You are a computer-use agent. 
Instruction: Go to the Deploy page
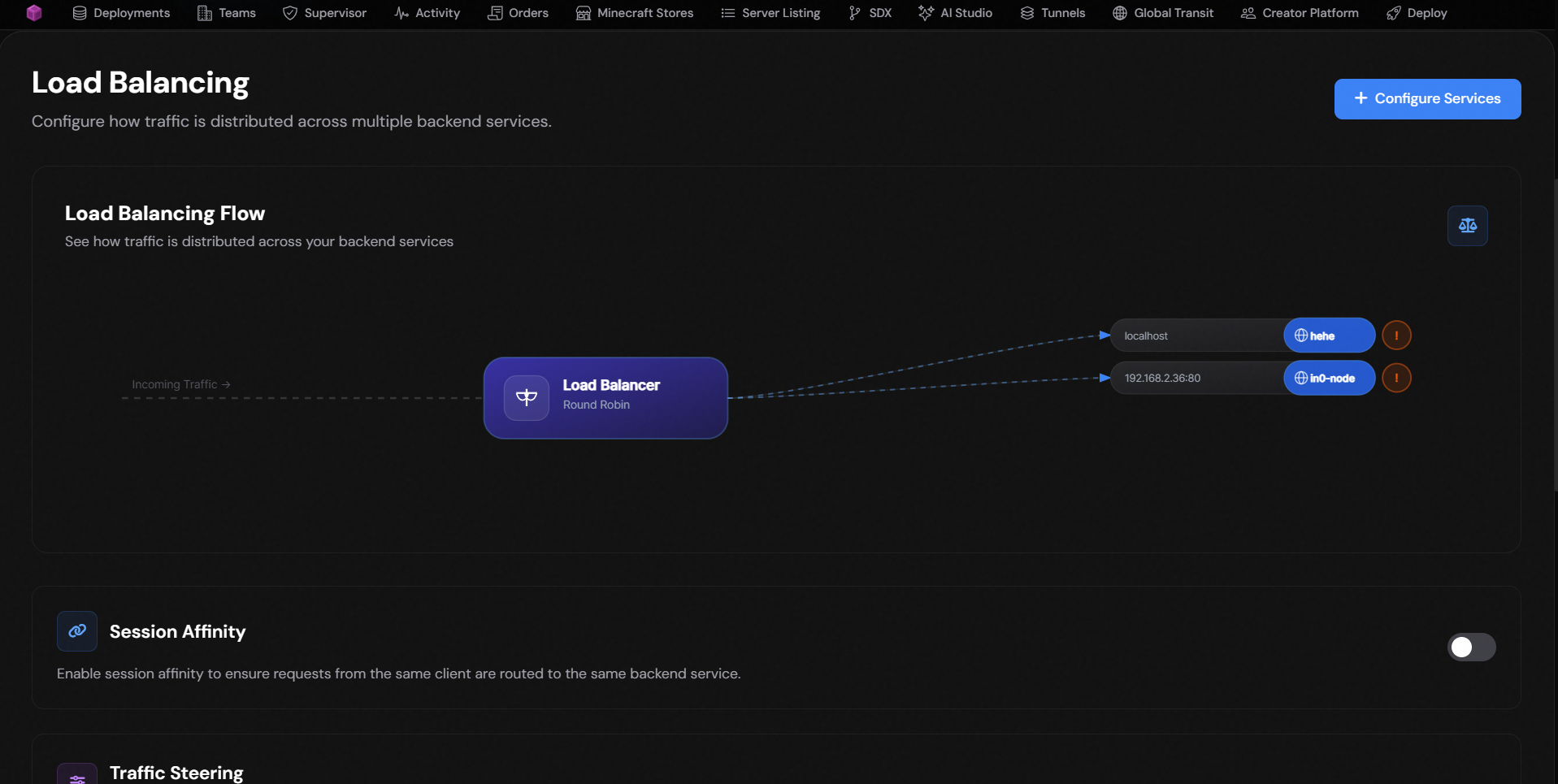[1417, 13]
